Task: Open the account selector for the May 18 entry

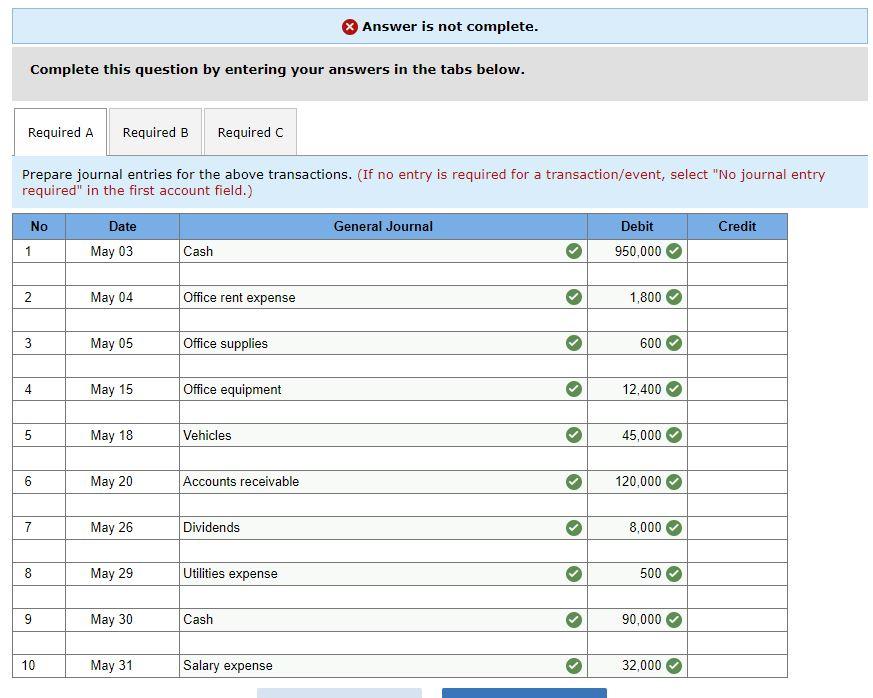Action: pos(380,435)
